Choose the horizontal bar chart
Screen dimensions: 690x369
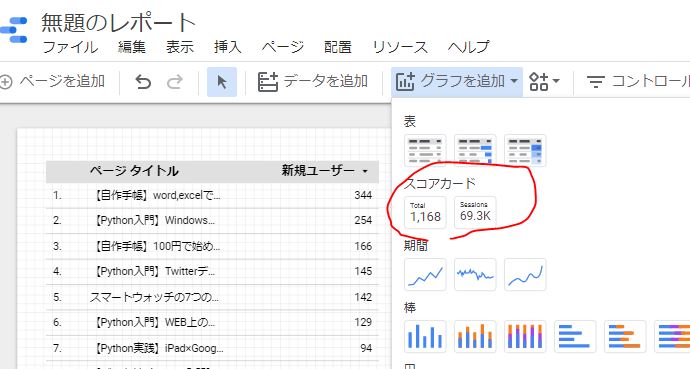[x=575, y=337]
